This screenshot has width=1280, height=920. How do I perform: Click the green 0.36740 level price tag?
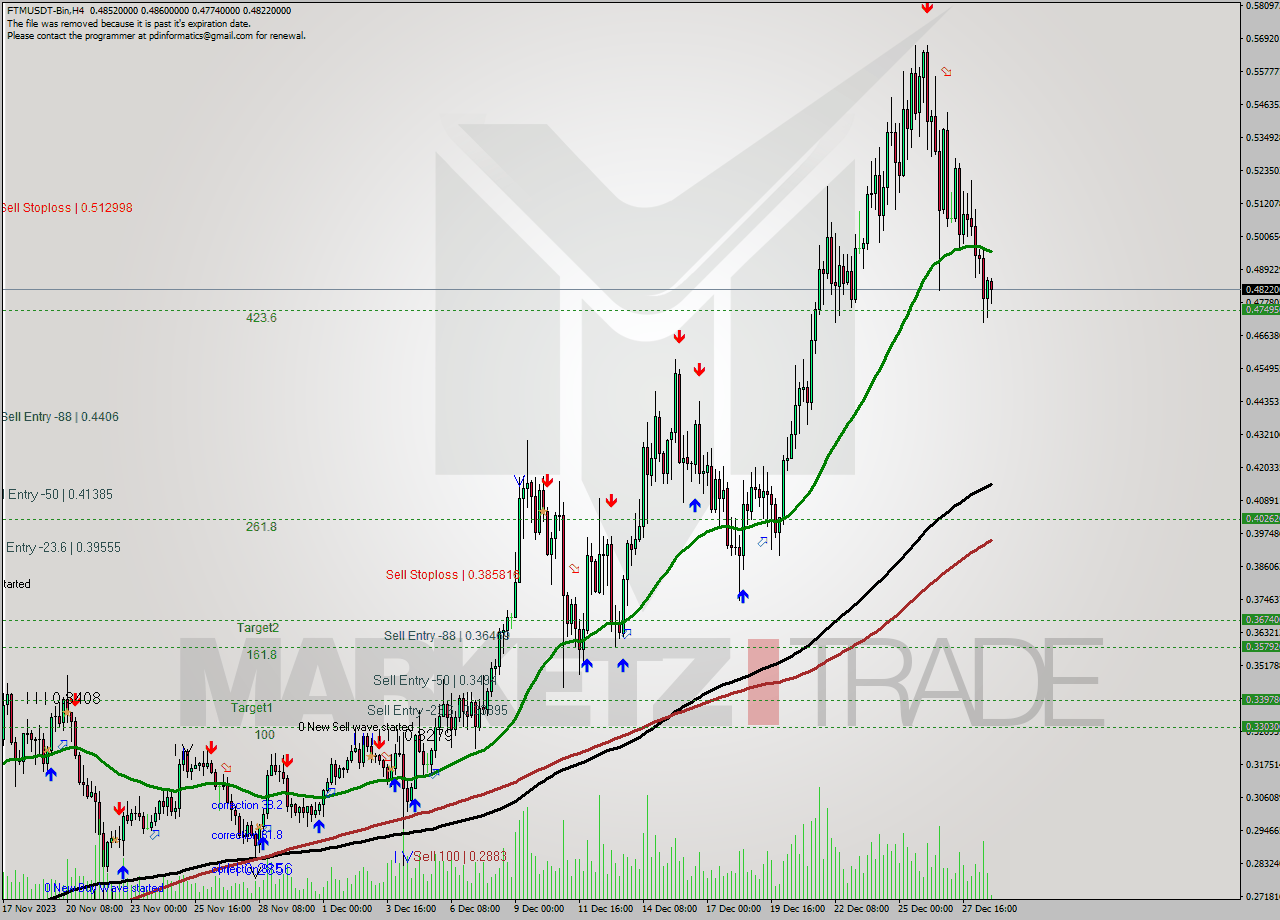1260,619
